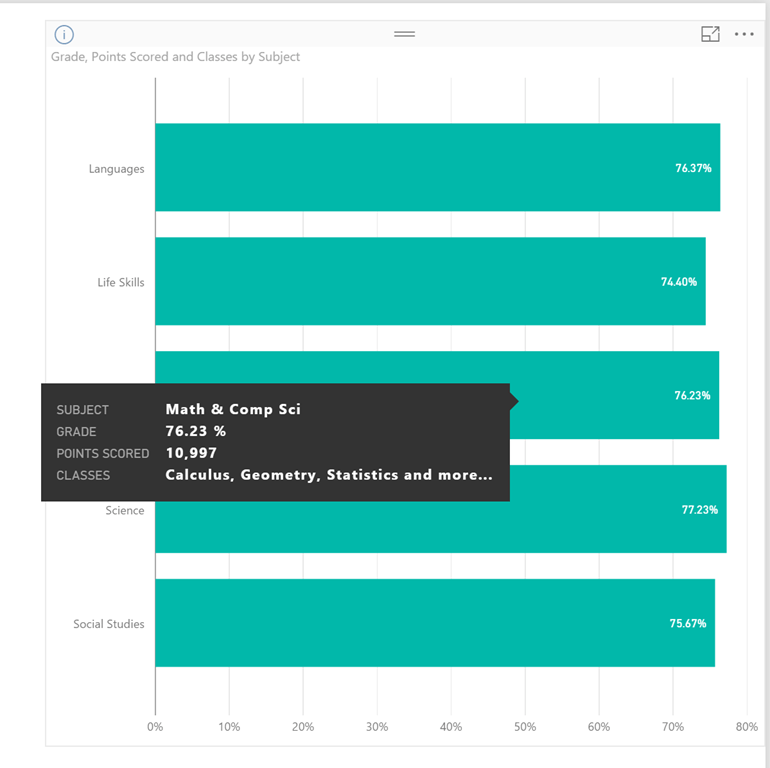Select the Life Skills bar
The height and width of the screenshot is (768, 770).
click(x=430, y=281)
